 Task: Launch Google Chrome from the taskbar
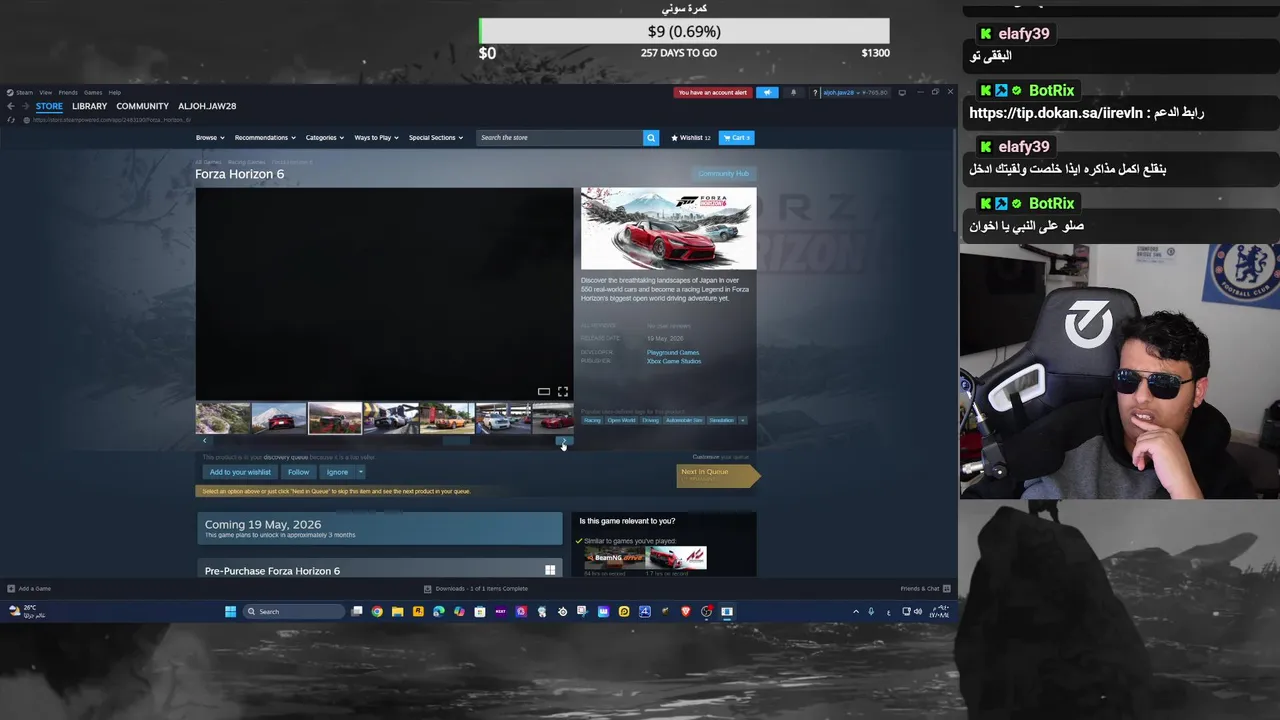[377, 612]
